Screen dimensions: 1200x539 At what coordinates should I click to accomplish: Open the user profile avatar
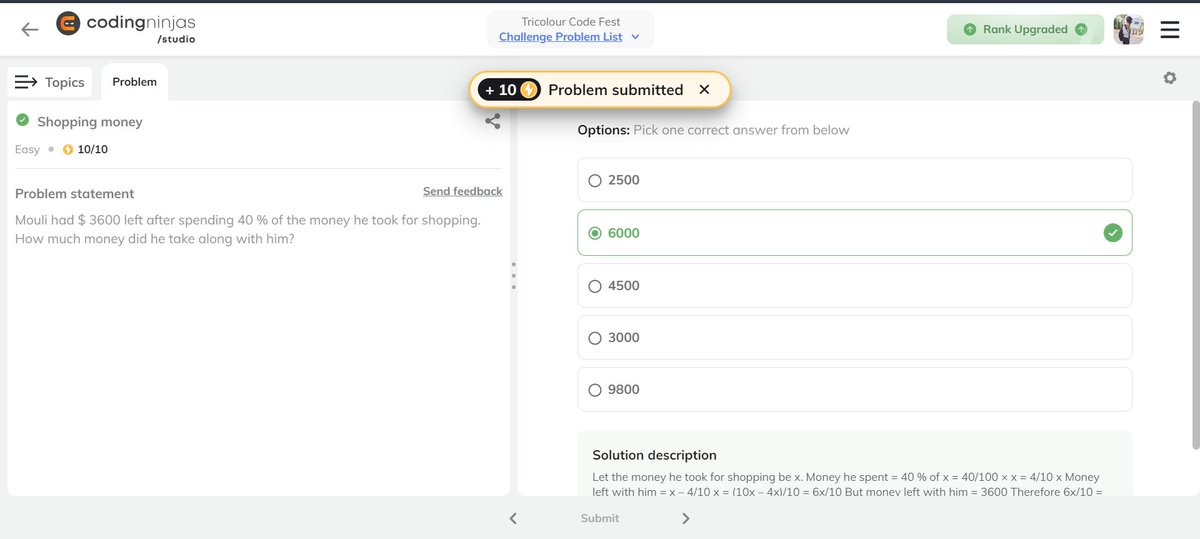tap(1128, 30)
